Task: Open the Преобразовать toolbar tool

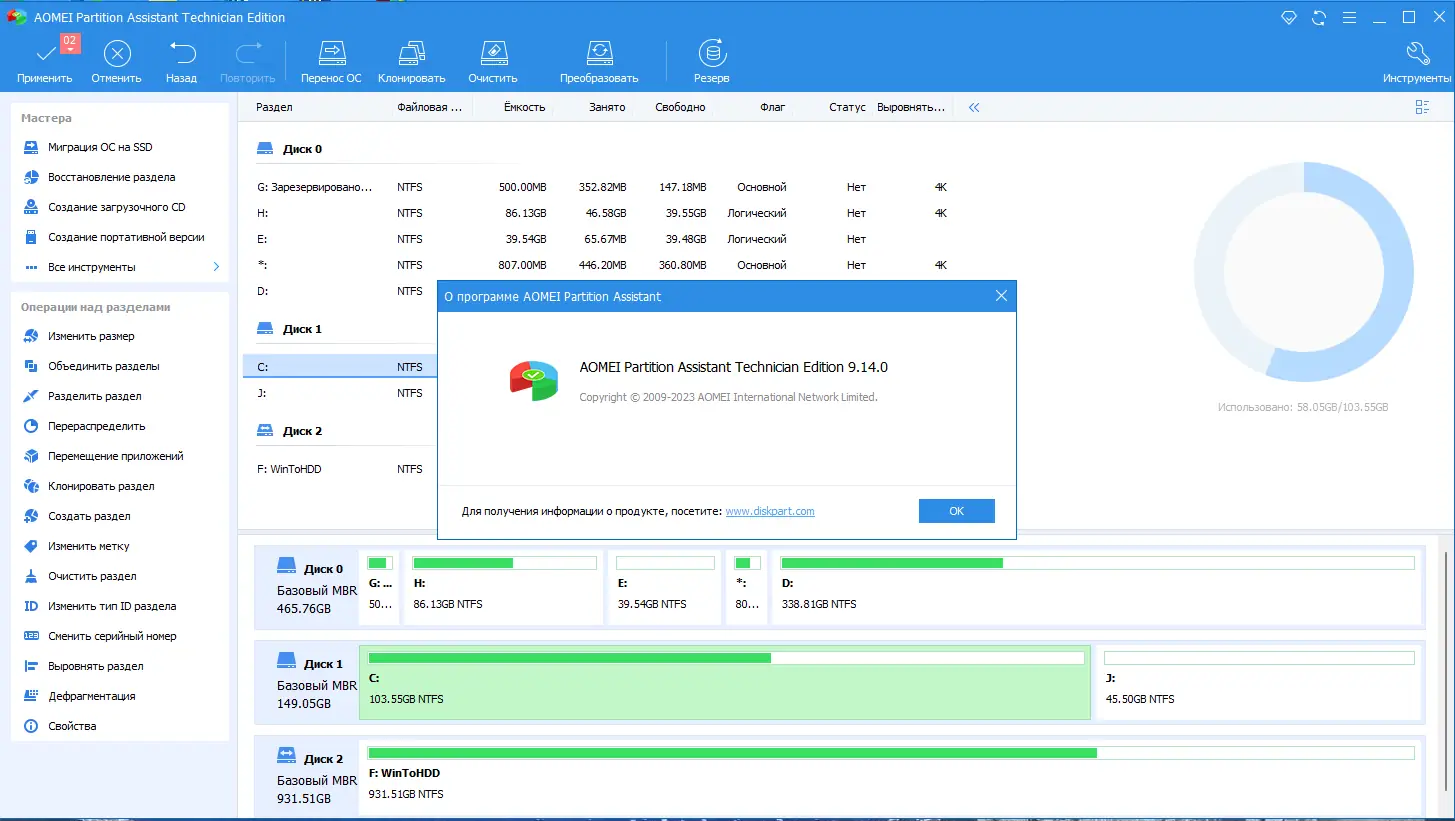Action: [599, 61]
